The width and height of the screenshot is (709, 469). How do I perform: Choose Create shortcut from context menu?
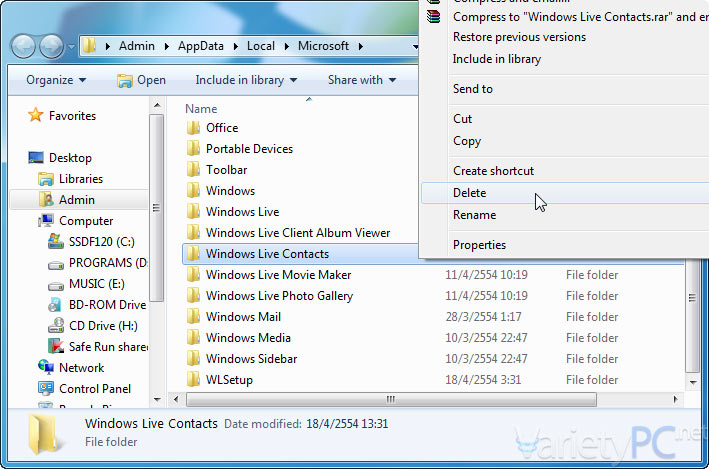(x=493, y=171)
